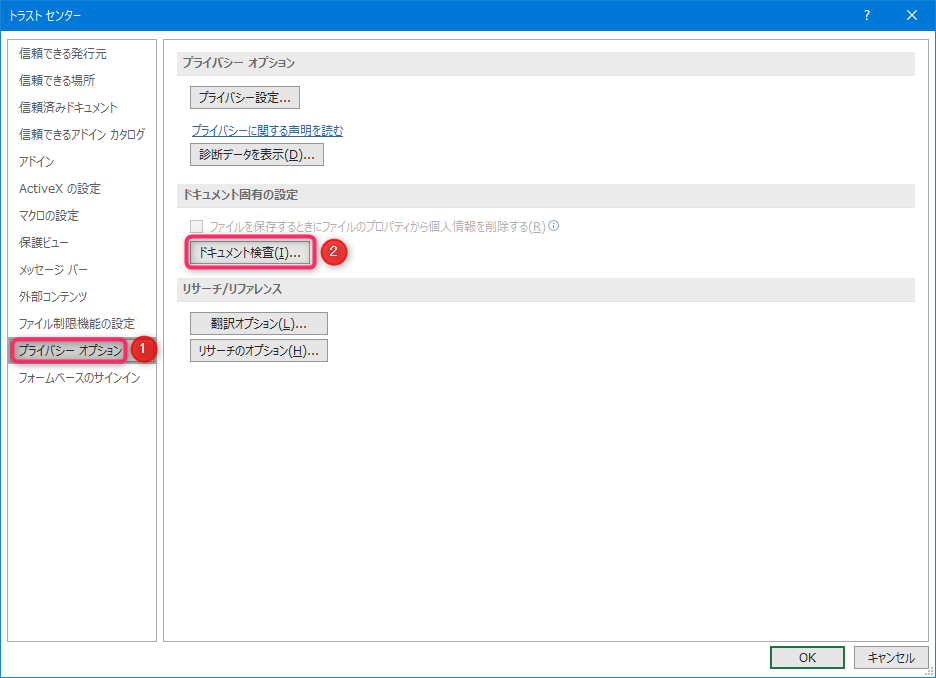This screenshot has height=678, width=936.
Task: Open the プライバシーに関する声明を読む link
Action: 267,131
